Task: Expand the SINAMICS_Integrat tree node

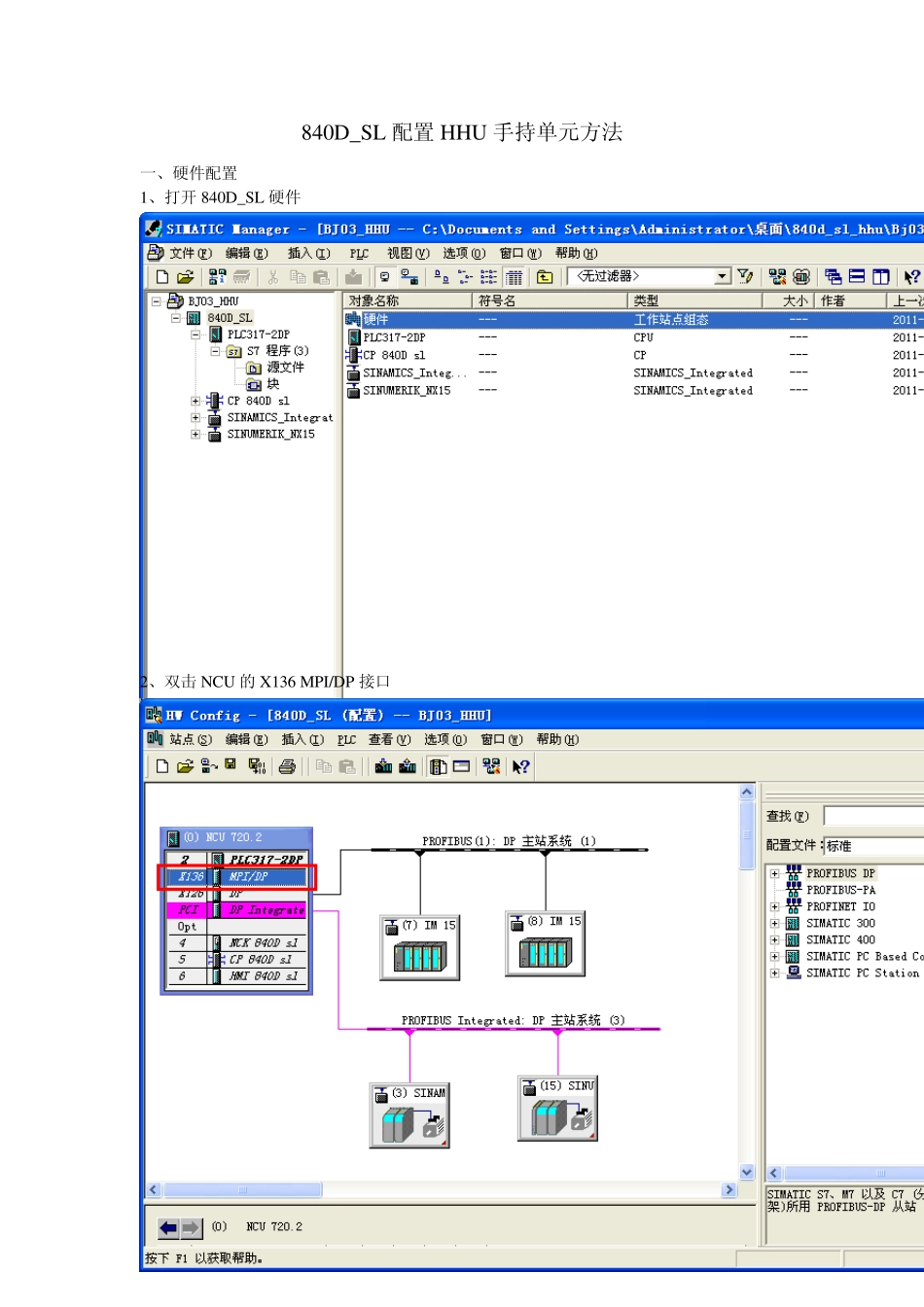Action: (x=195, y=418)
